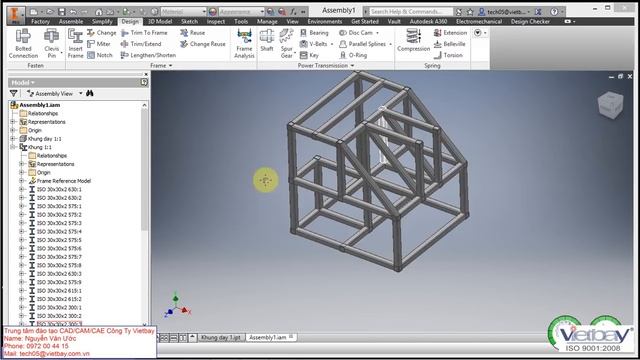Expand the Frame Reference Model node
640x360 pixels.
click(22, 181)
